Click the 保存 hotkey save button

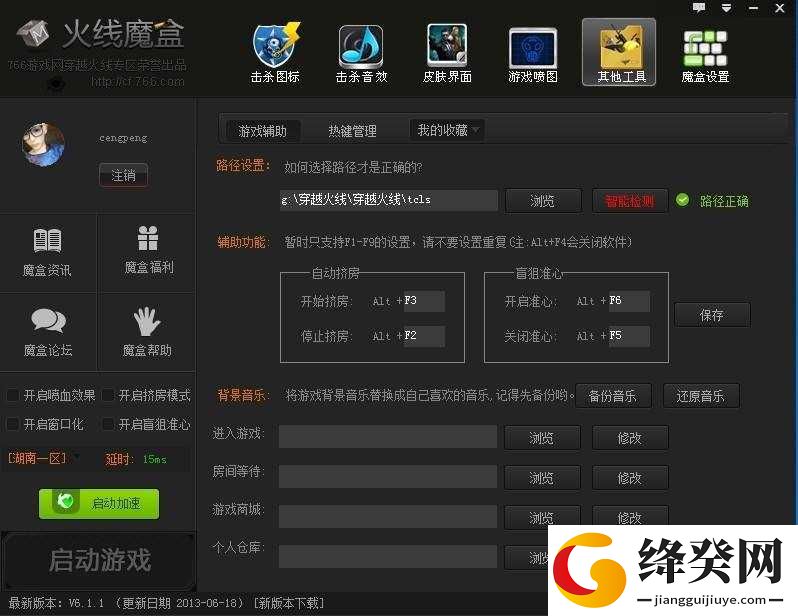pyautogui.click(x=712, y=315)
